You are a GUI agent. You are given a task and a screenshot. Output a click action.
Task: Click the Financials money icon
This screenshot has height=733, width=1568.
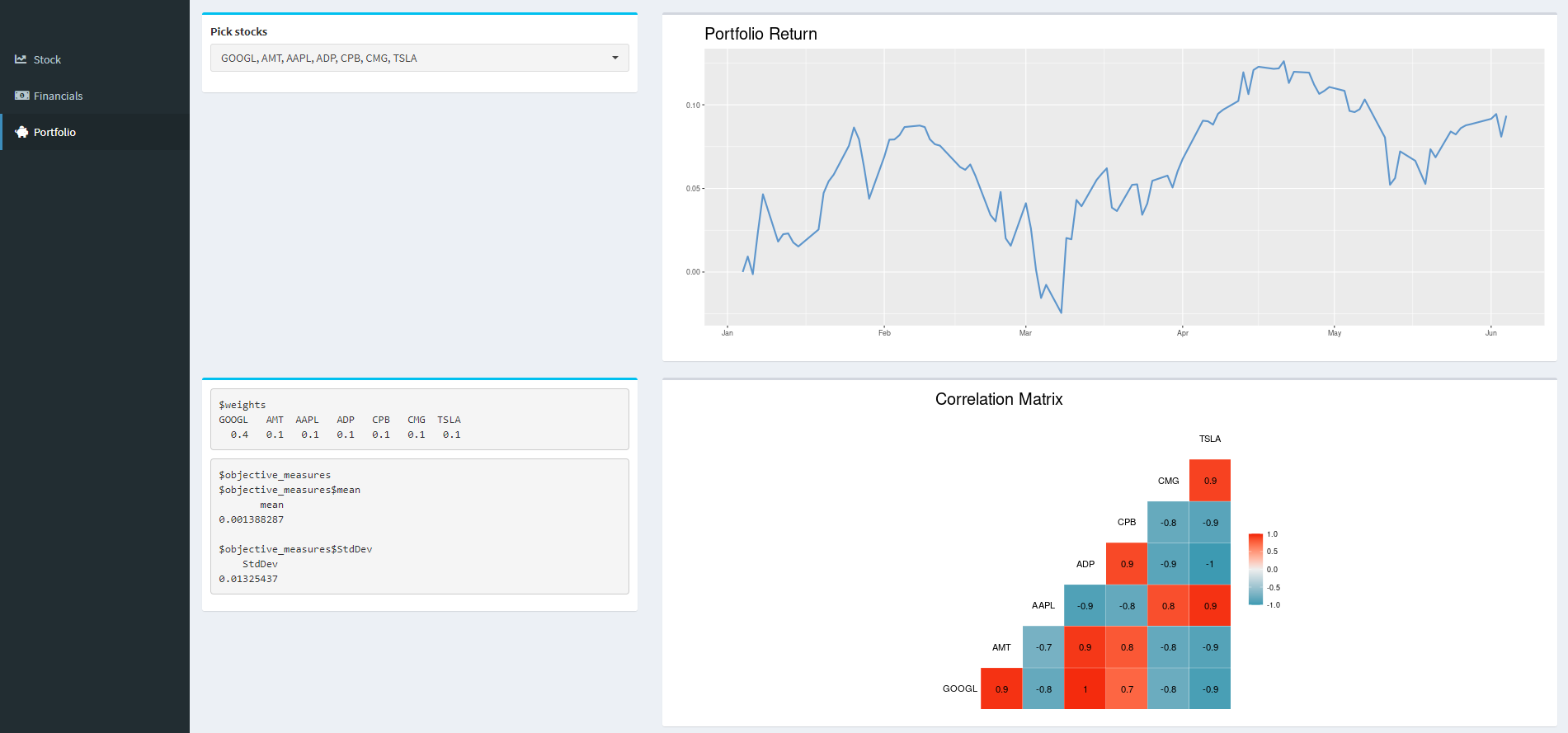click(20, 95)
